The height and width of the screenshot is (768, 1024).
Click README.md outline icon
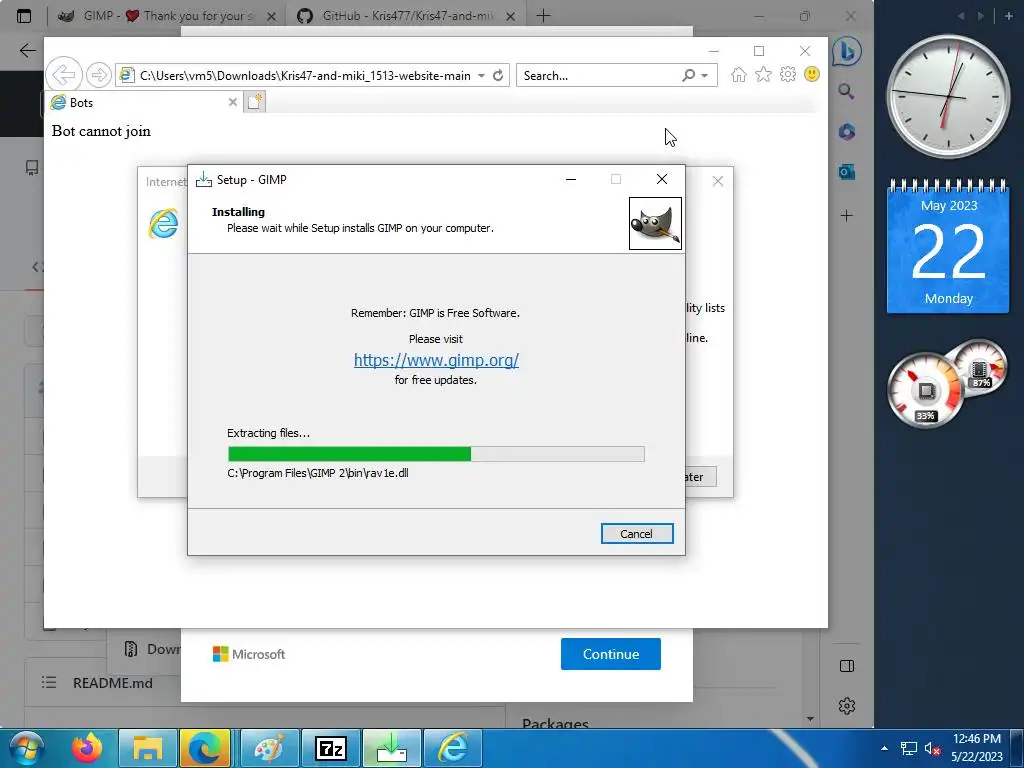49,682
